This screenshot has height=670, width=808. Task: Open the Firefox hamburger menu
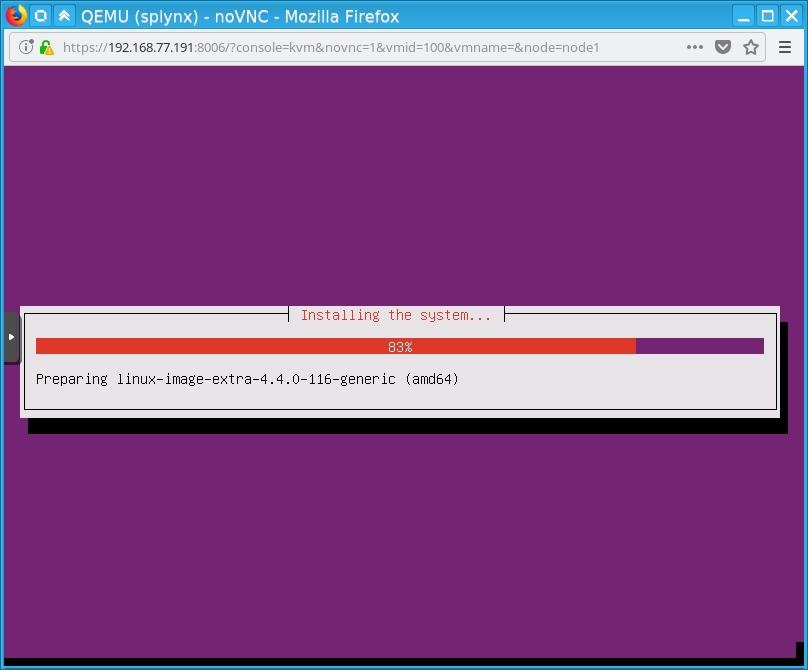(x=784, y=47)
